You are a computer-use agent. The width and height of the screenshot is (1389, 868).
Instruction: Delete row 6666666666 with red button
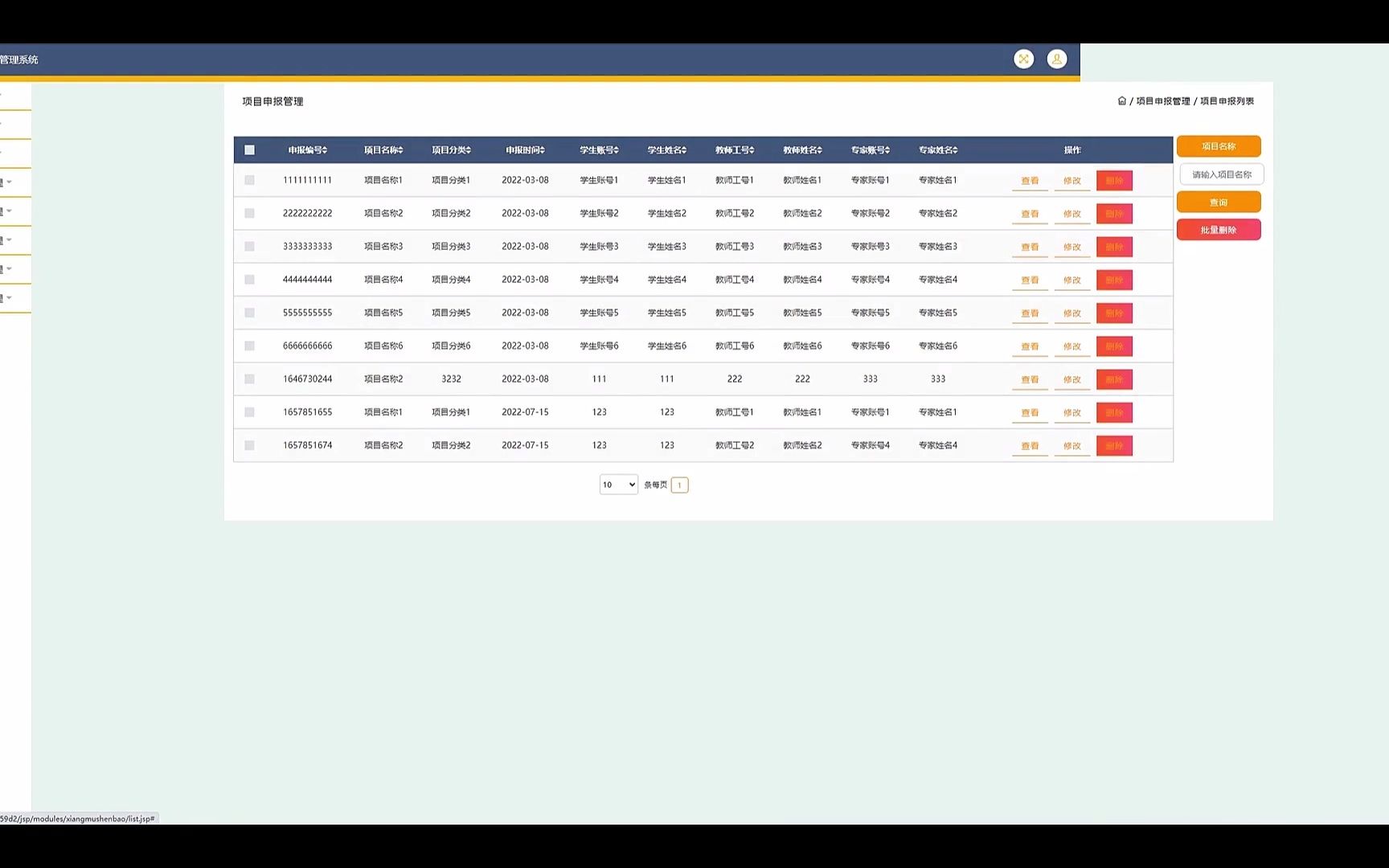1114,346
